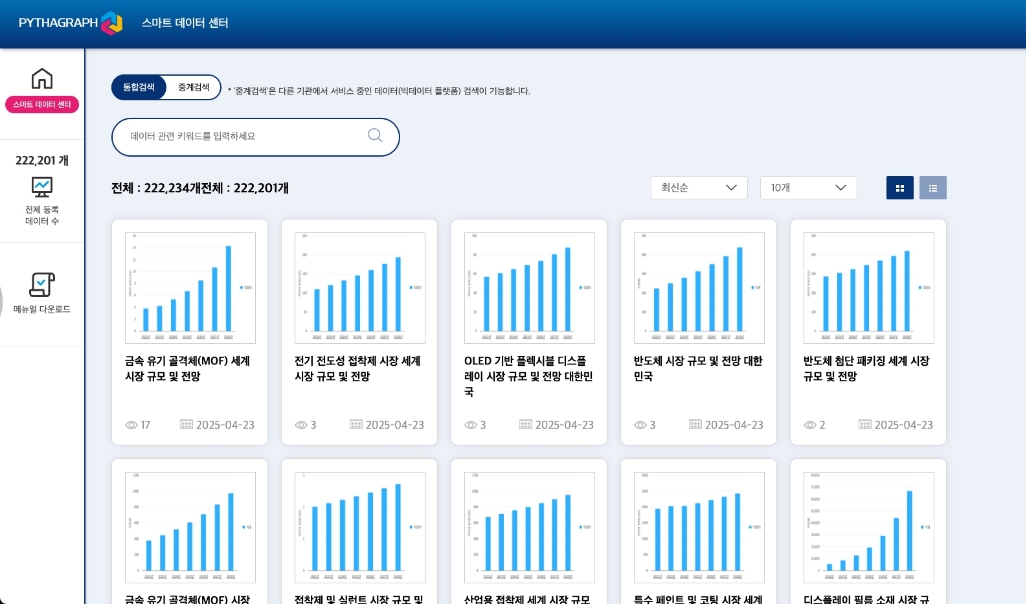Click the keyword search input field
The height and width of the screenshot is (604, 1026).
(x=245, y=136)
